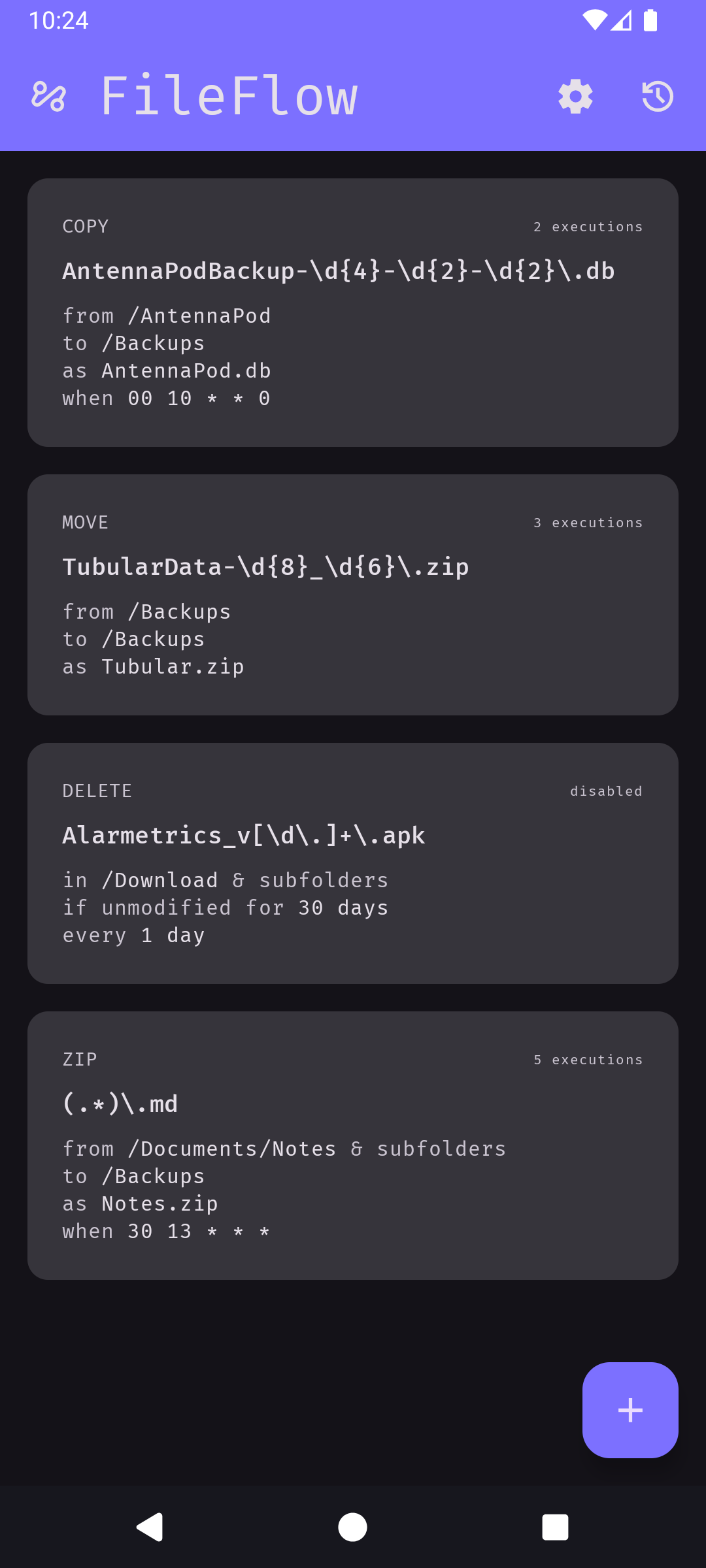This screenshot has height=1568, width=706.
Task: Tap the FileFlow app title
Action: (x=229, y=97)
